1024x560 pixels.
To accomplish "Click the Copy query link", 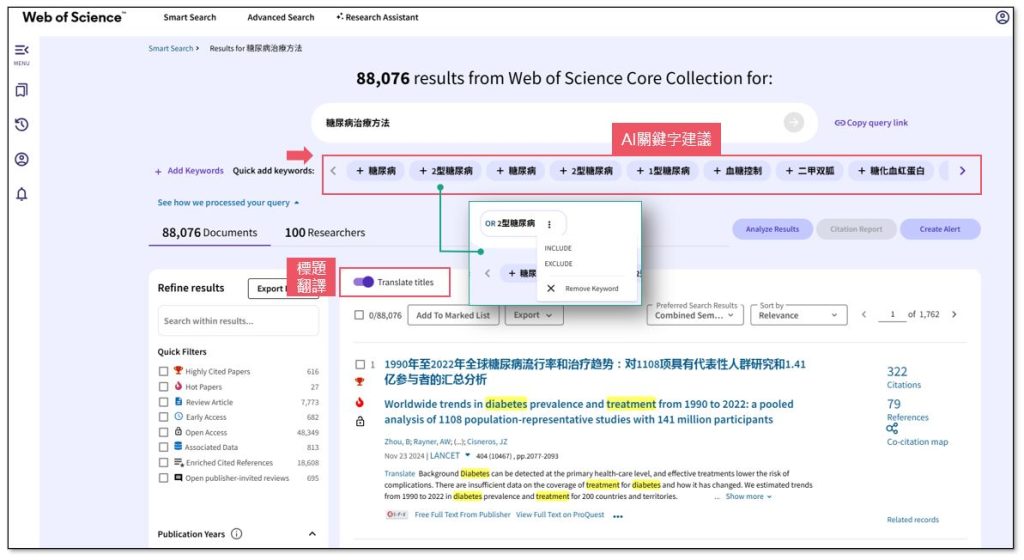I will tap(870, 123).
